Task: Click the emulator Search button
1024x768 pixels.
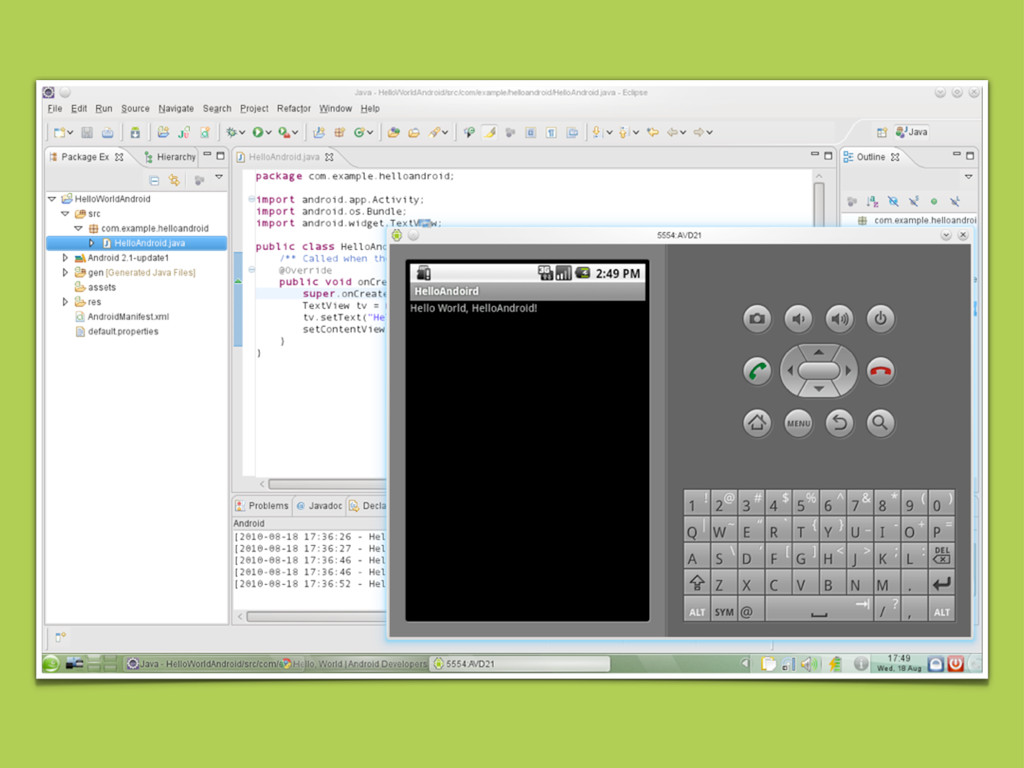Action: pos(880,423)
